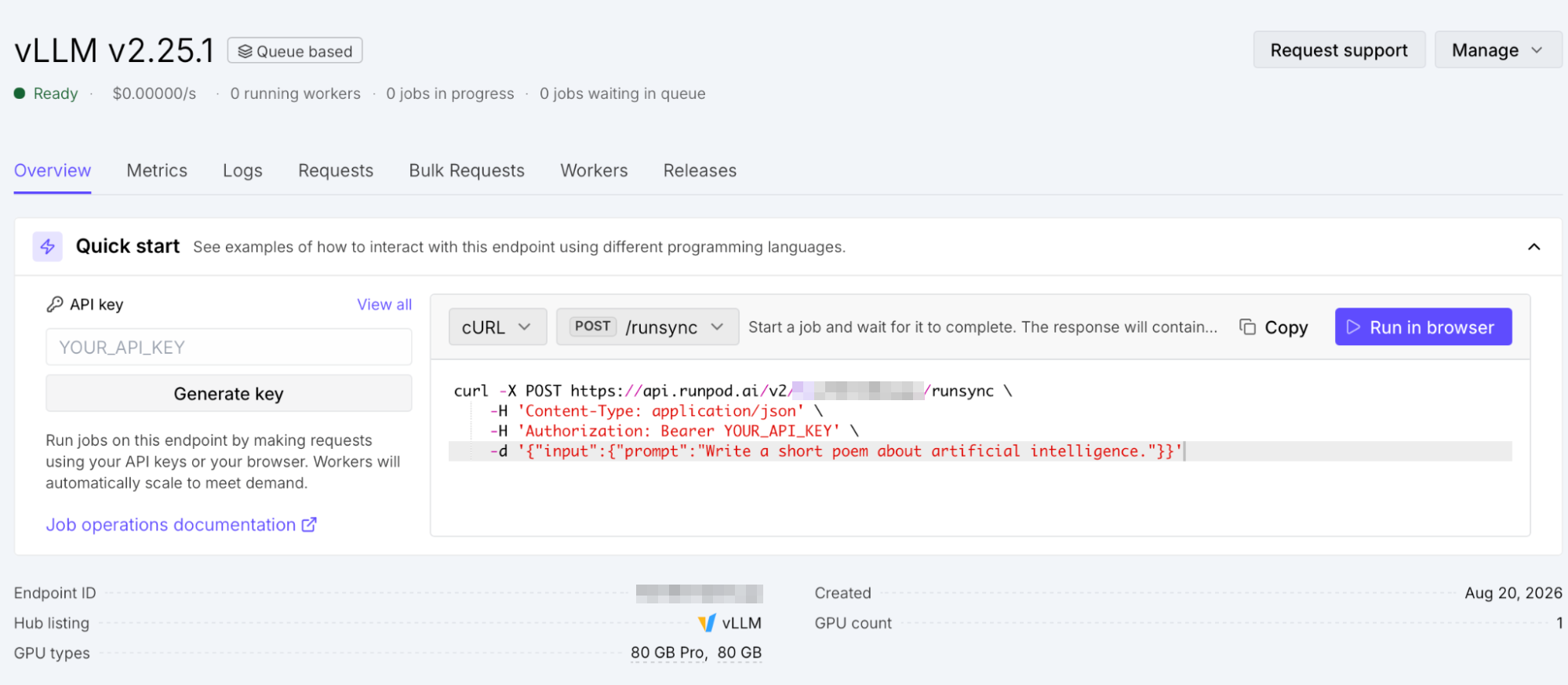Collapse the Quick start section chevron
The width and height of the screenshot is (1568, 685).
point(1534,246)
